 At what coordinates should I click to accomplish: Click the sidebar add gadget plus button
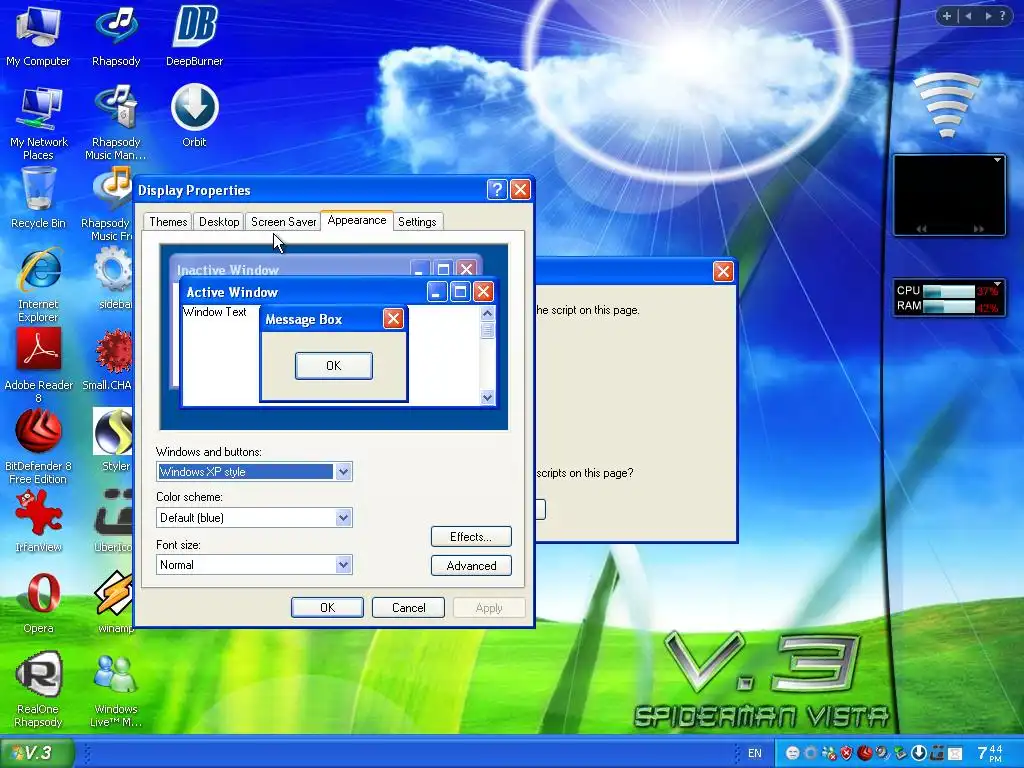pyautogui.click(x=946, y=16)
